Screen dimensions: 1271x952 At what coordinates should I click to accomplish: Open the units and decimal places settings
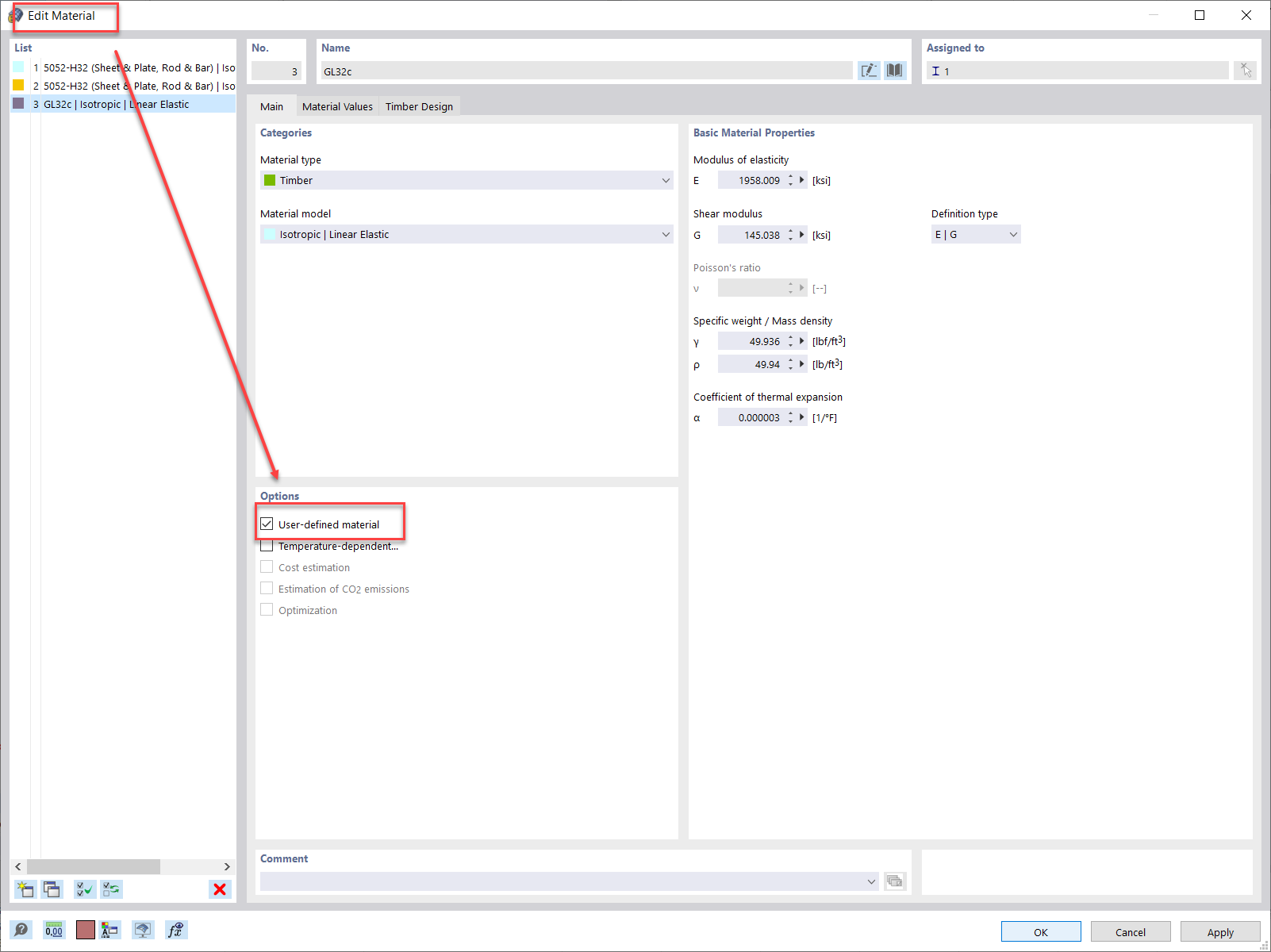pos(54,930)
